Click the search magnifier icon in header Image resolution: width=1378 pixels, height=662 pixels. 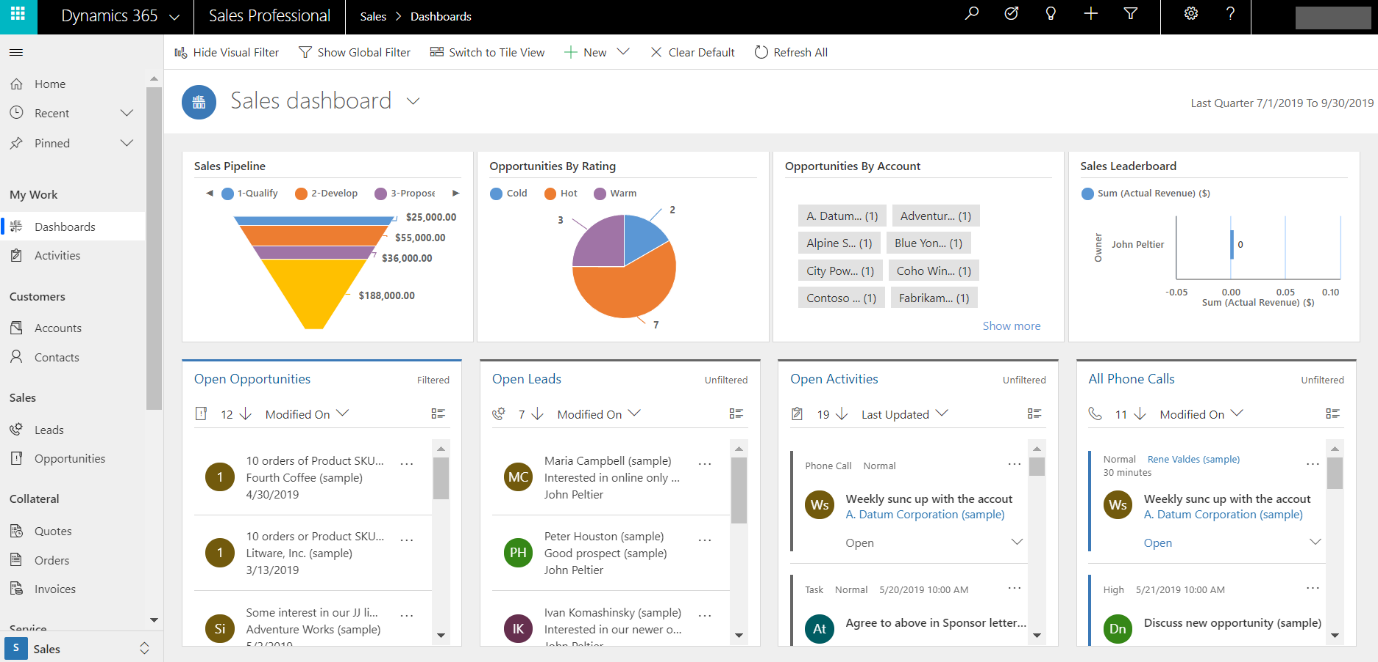[x=971, y=14]
